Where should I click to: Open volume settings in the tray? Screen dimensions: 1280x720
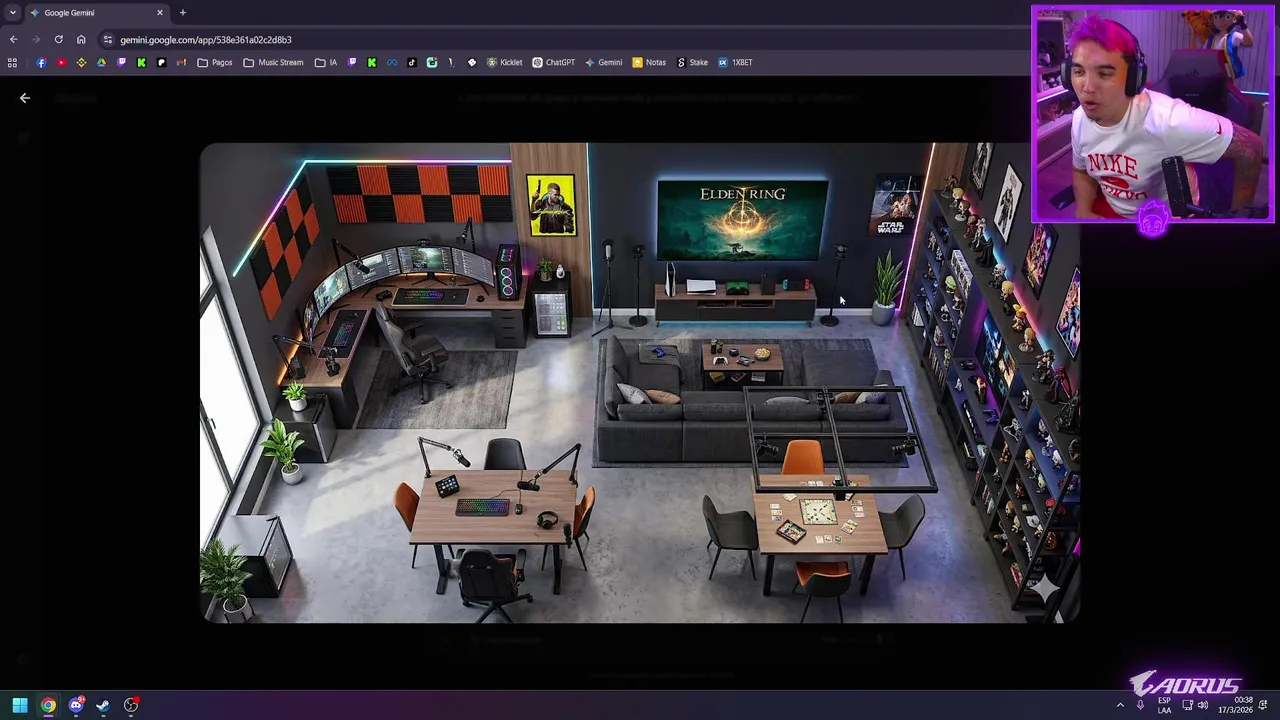pyautogui.click(x=1203, y=705)
